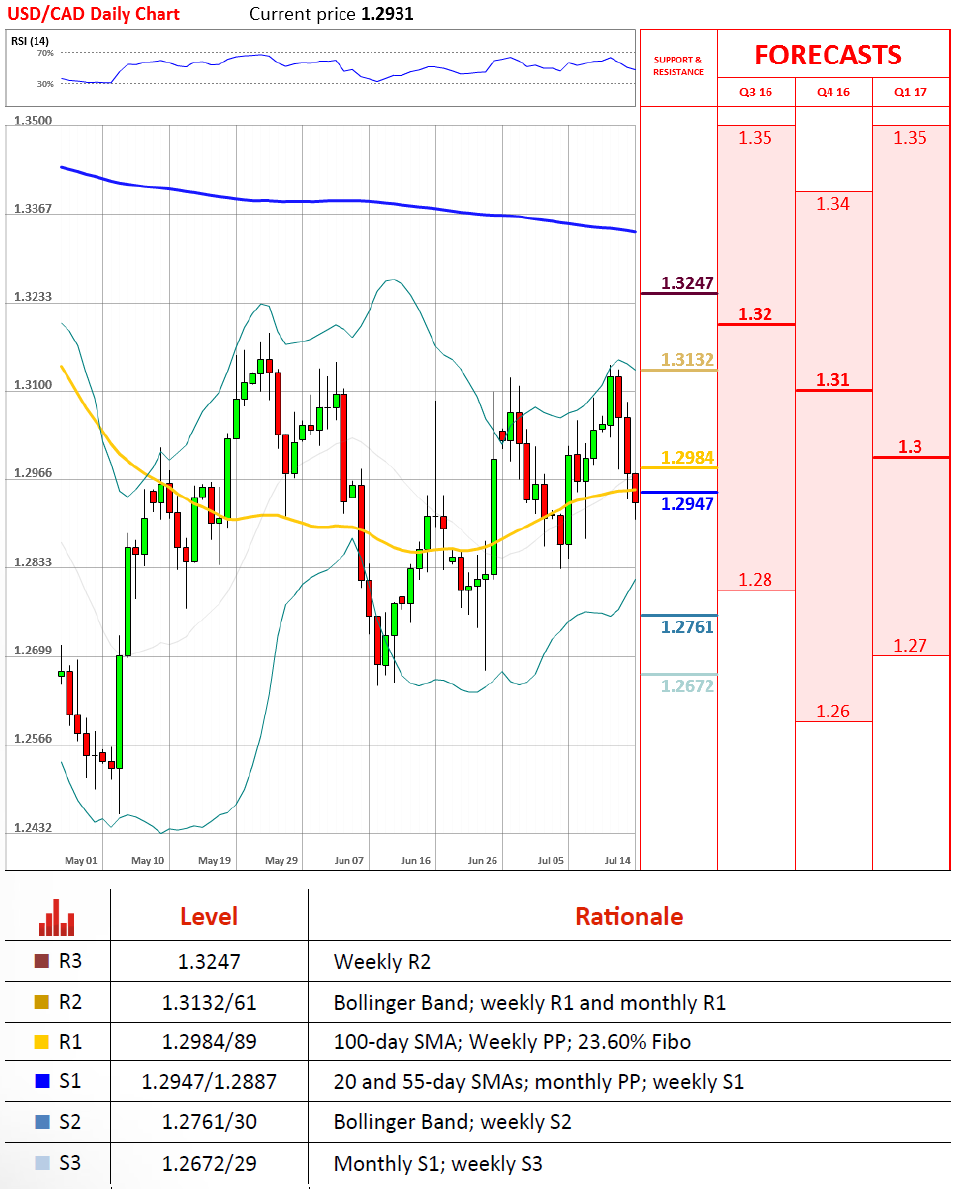Image resolution: width=964 pixels, height=1189 pixels.
Task: Select the Level column header
Action: pyautogui.click(x=208, y=916)
